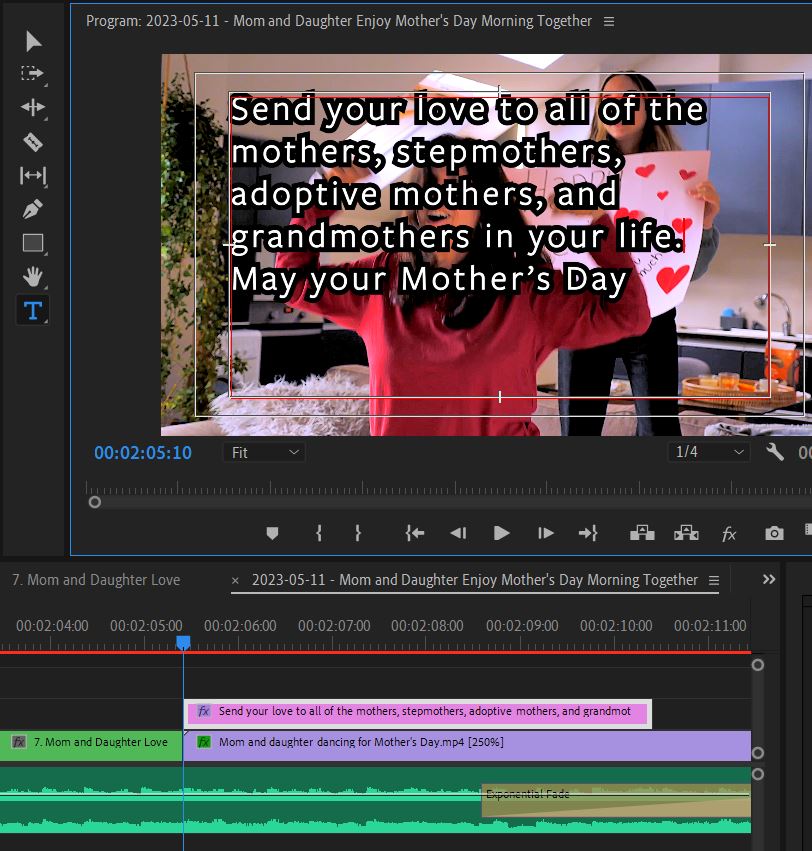This screenshot has width=812, height=851.
Task: Select the Pen tool
Action: [x=33, y=209]
